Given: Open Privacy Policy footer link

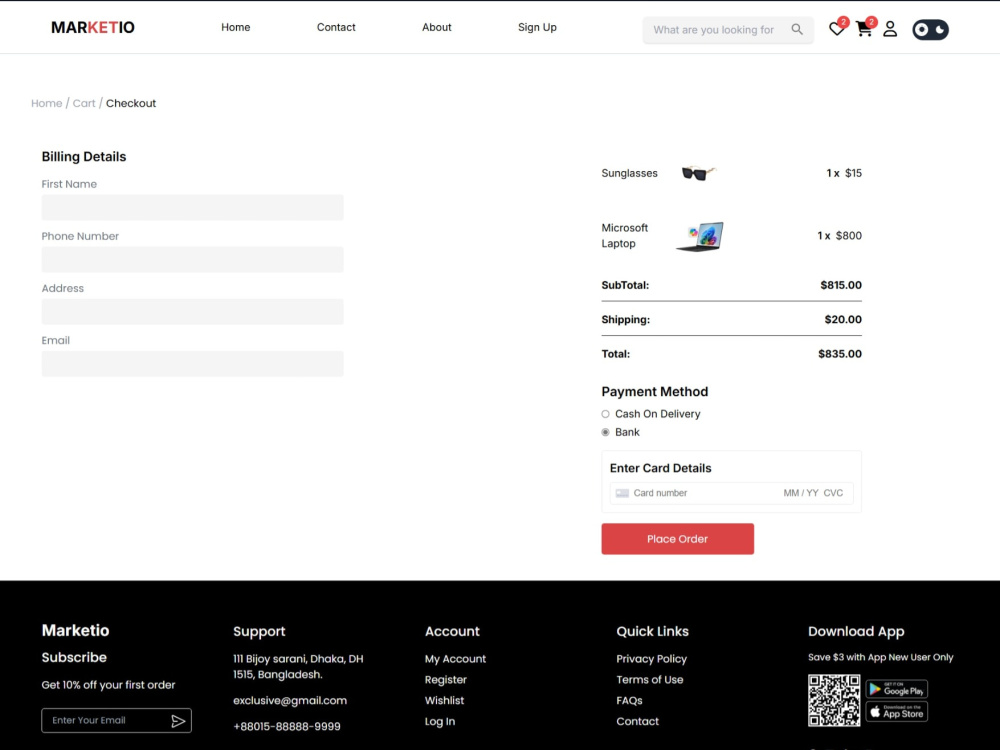Looking at the screenshot, I should pos(651,659).
